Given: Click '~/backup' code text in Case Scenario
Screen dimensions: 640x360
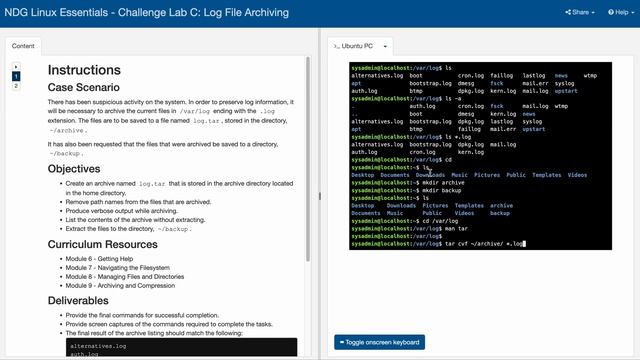Looking at the screenshot, I should [x=65, y=154].
